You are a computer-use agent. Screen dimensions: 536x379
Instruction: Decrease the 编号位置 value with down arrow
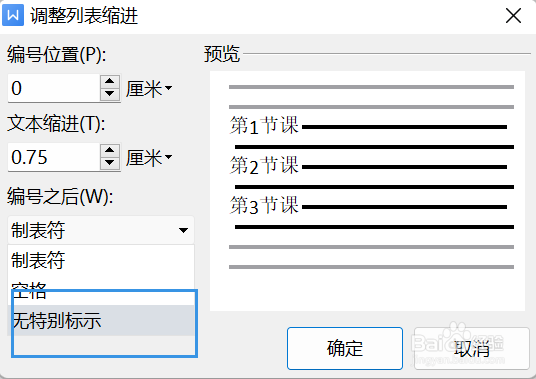click(110, 94)
